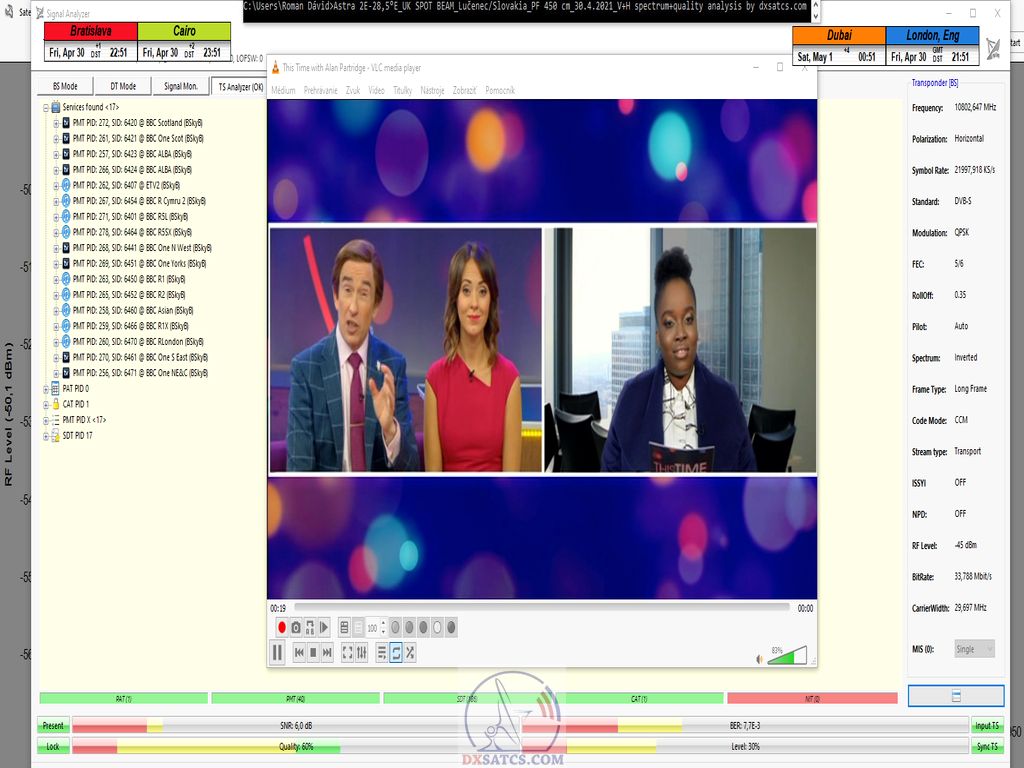1024x768 pixels.
Task: Select the SDT PID 17 tree item
Action: pos(76,436)
